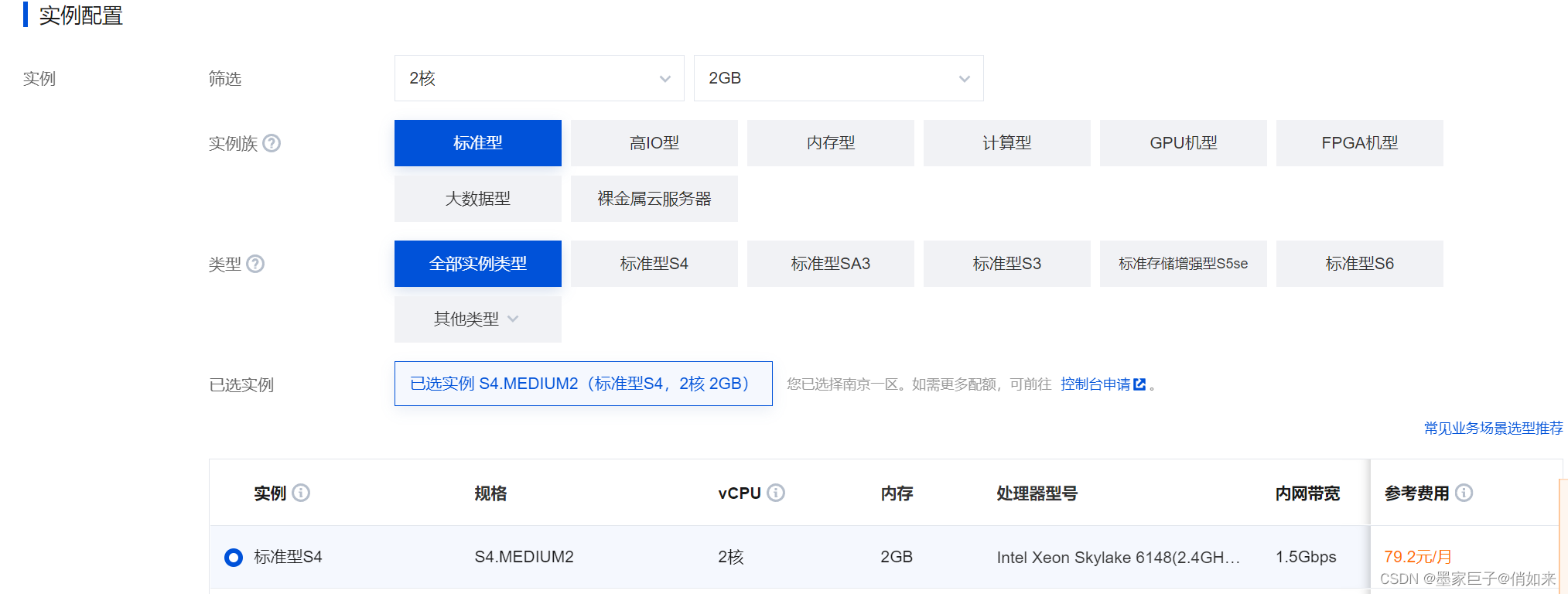Click help icon next to 实例族
The image size is (1568, 594).
272,143
